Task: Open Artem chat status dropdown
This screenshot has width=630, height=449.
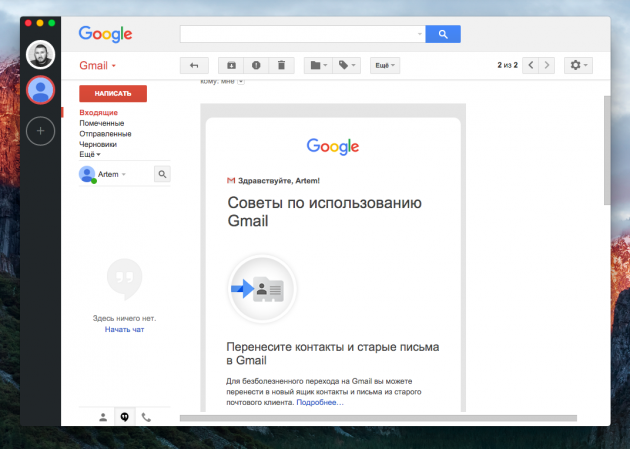Action: tap(124, 174)
